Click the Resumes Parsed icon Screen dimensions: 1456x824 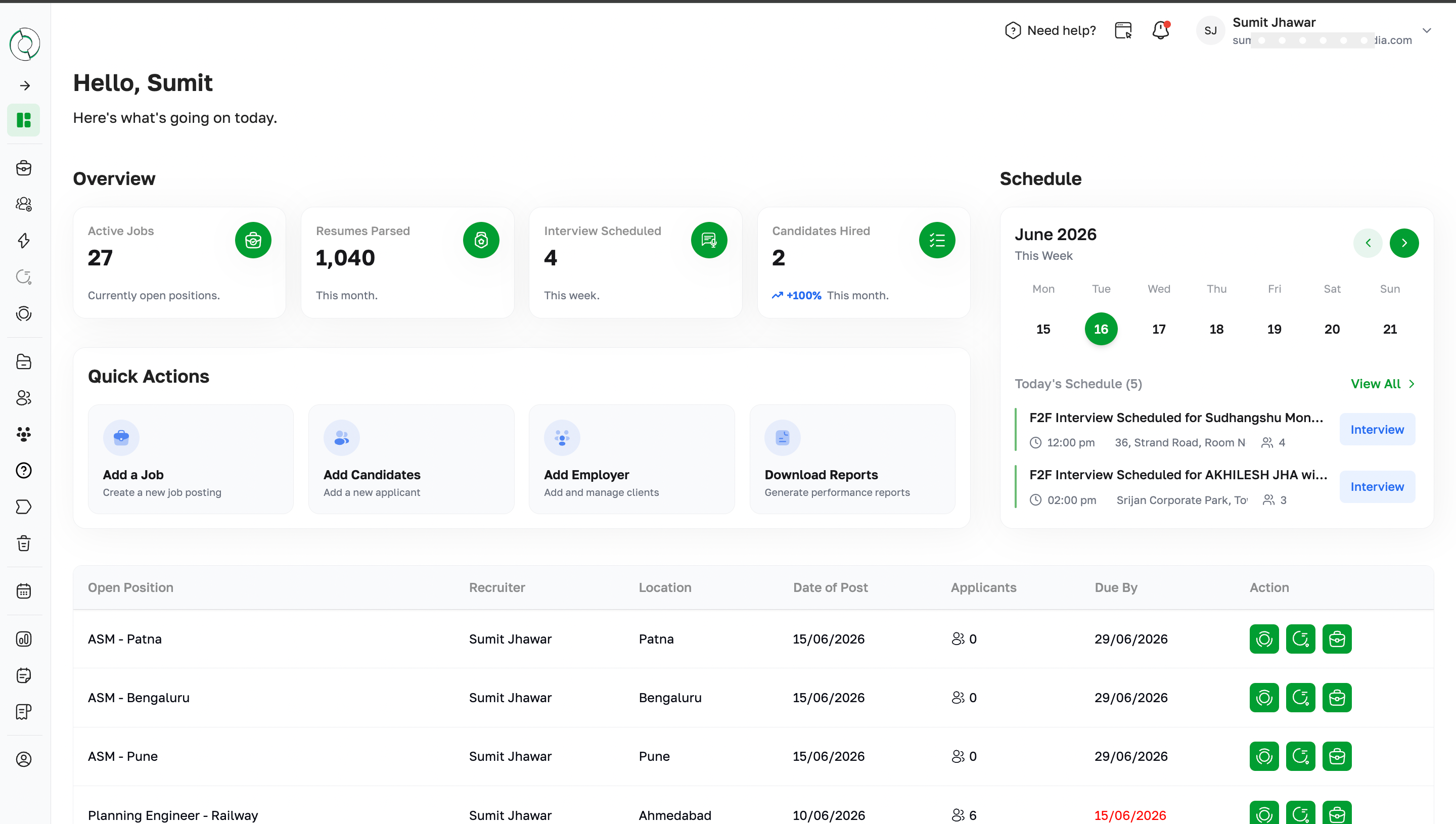pyautogui.click(x=481, y=240)
